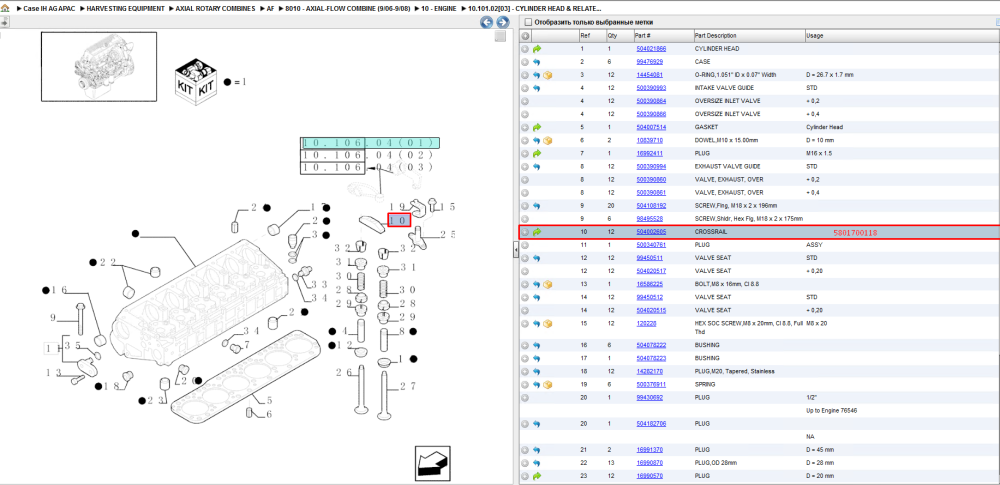
Task: Open part number link 99476929
Action: coord(649,62)
